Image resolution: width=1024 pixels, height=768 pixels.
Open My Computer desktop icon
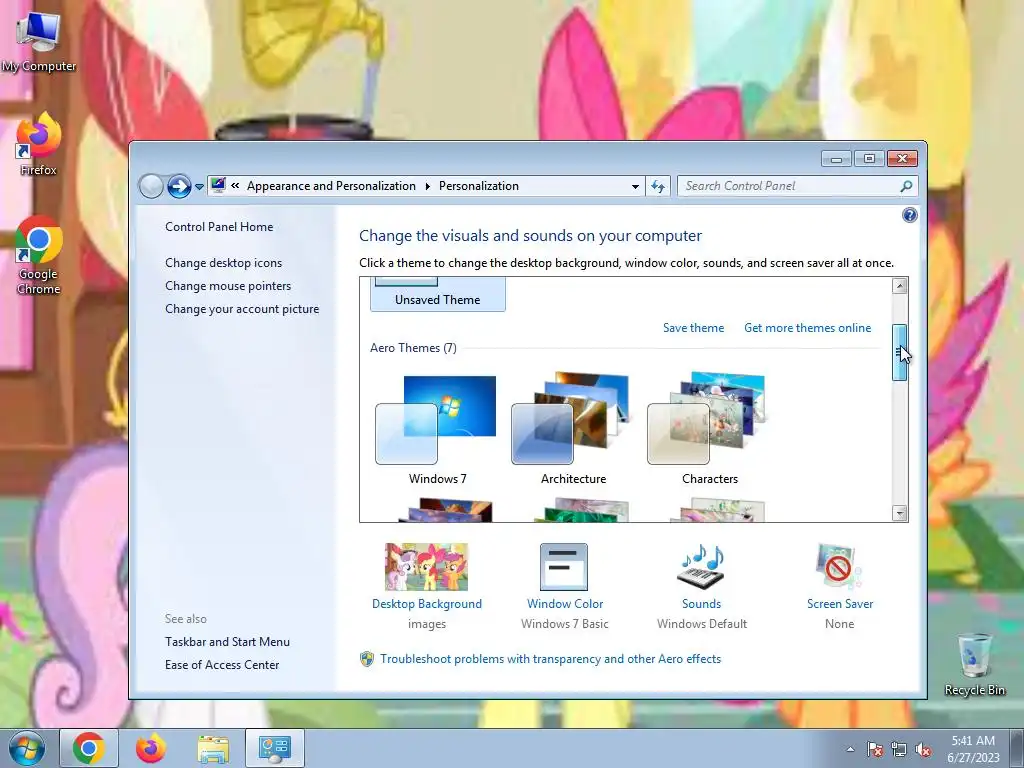click(x=39, y=42)
